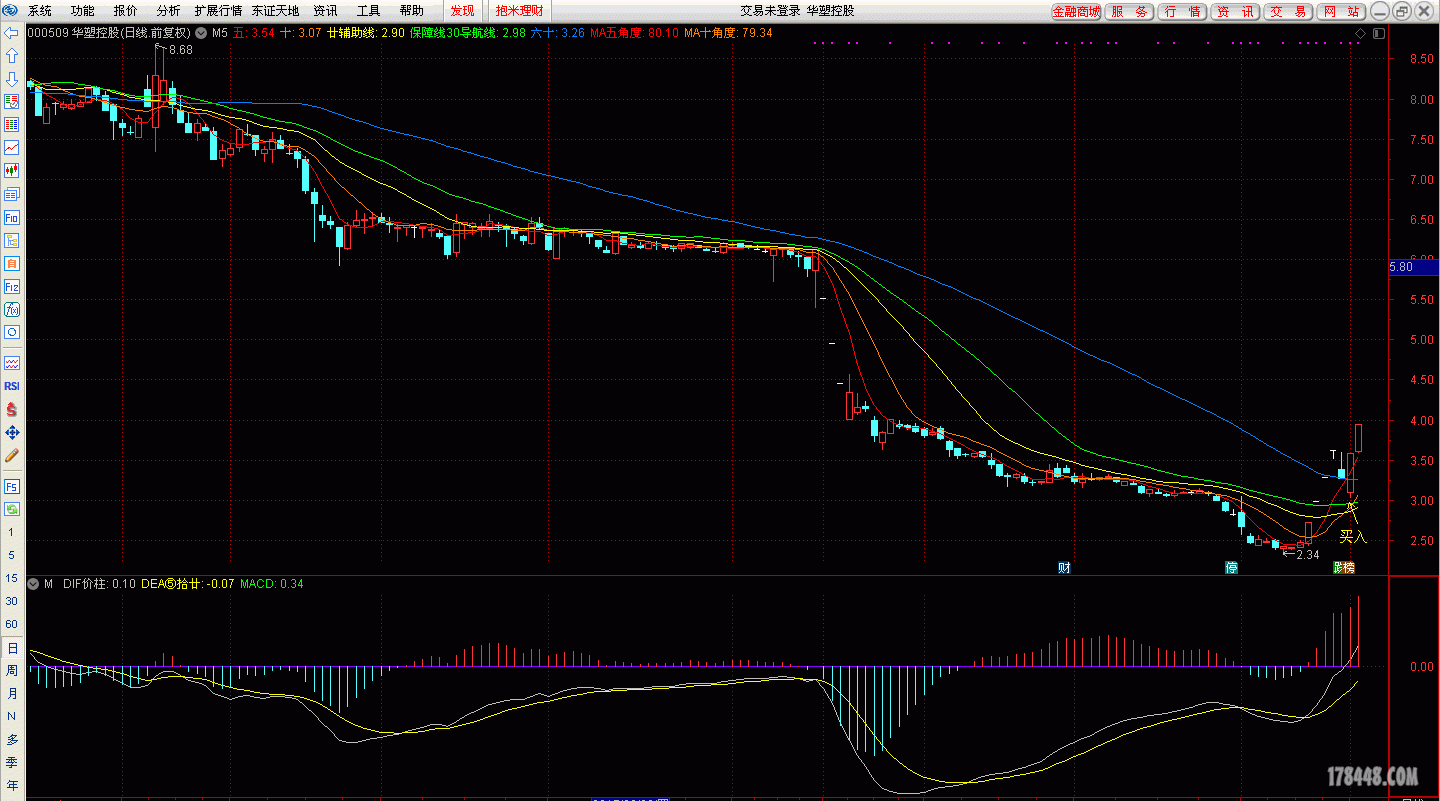Image resolution: width=1440 pixels, height=801 pixels.
Task: Click the 停 marker on the chart bottom
Action: pos(1232,568)
